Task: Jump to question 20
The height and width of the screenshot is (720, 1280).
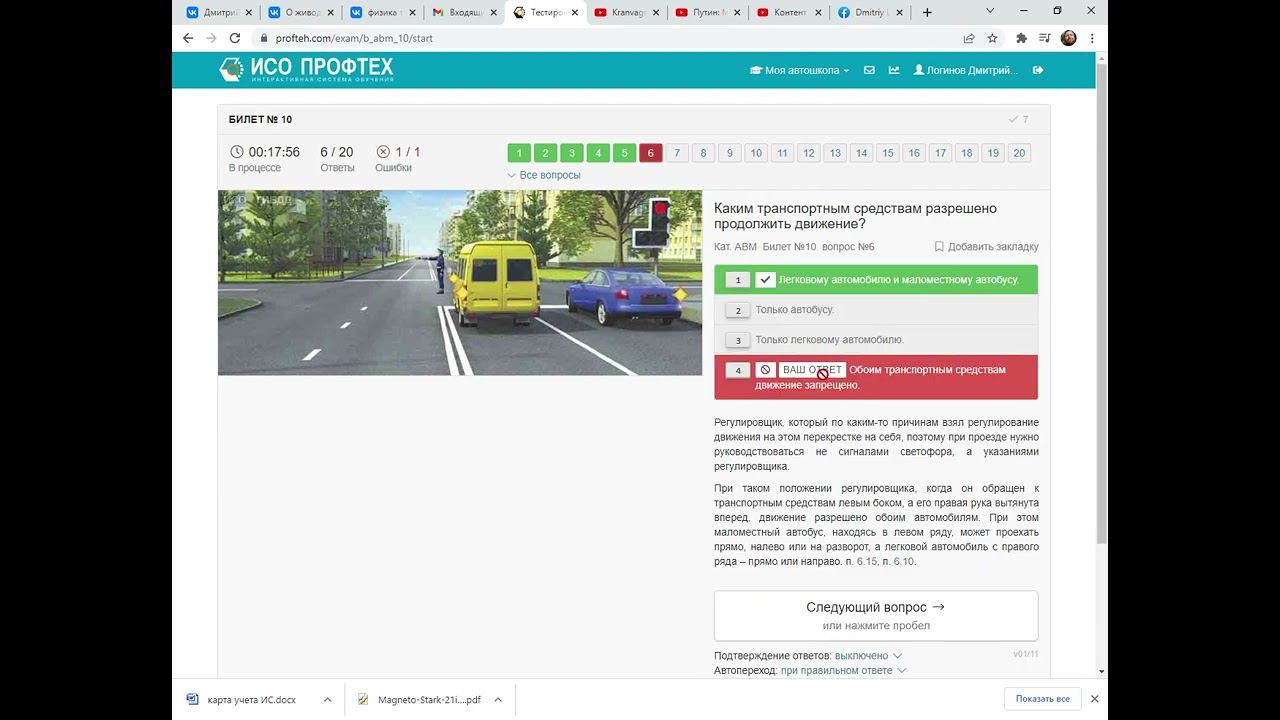Action: pyautogui.click(x=1019, y=153)
